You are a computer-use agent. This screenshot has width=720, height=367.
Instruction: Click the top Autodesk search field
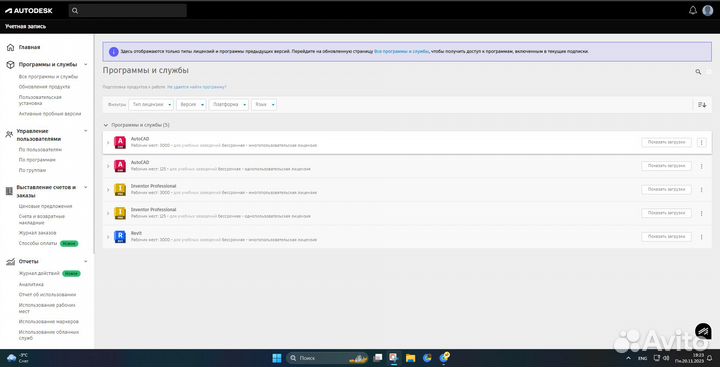pos(128,11)
